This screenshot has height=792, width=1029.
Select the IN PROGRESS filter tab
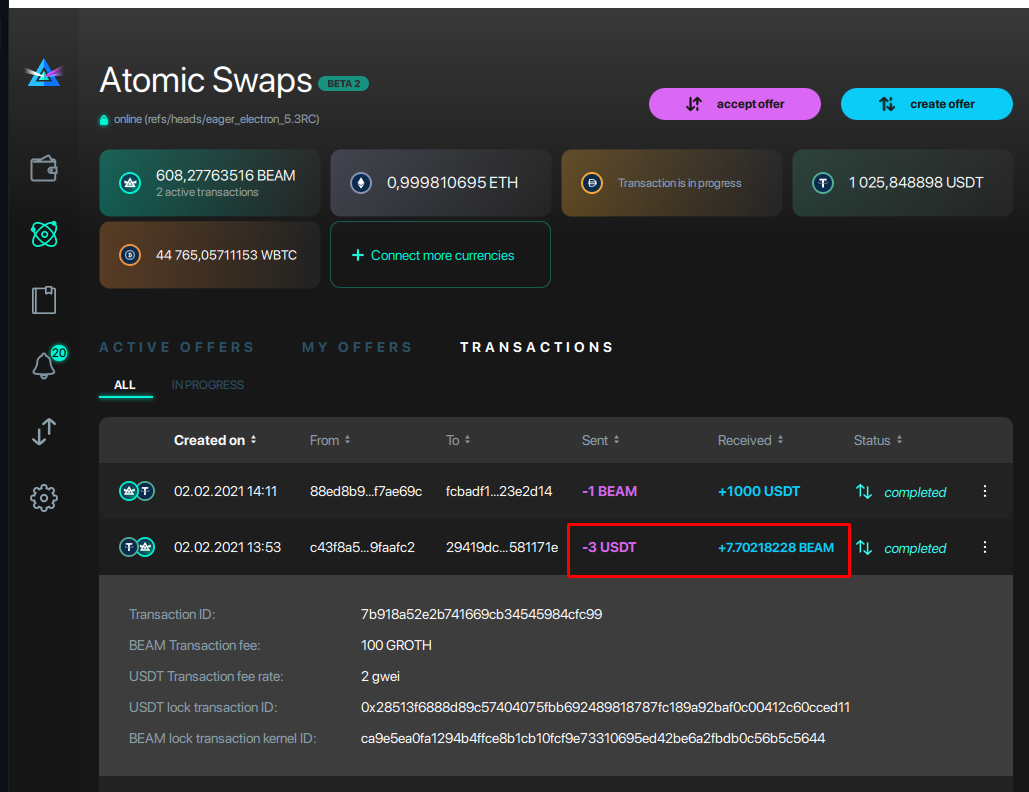207,384
